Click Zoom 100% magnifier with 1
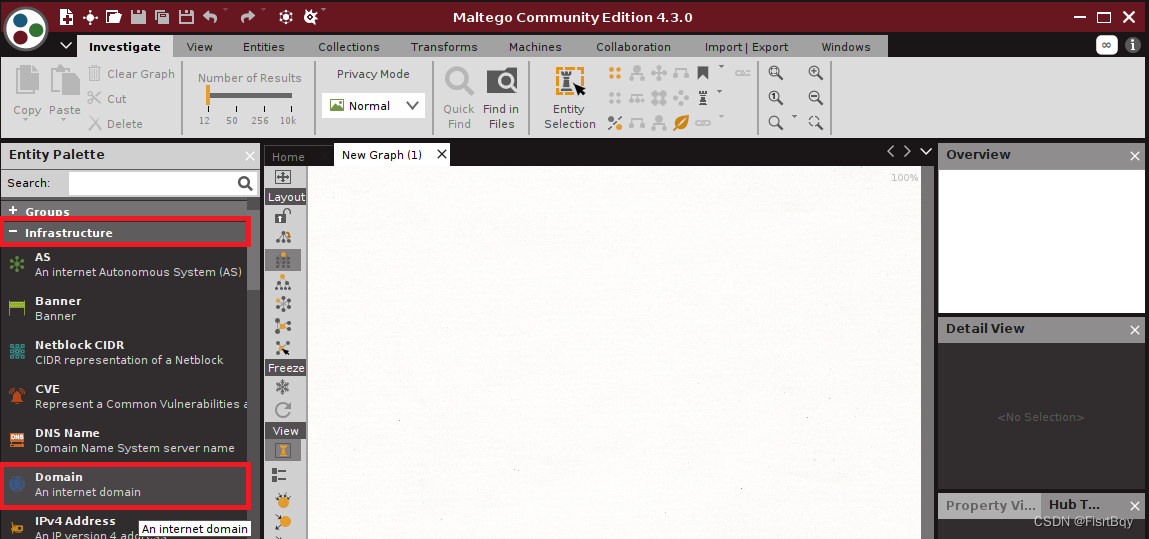This screenshot has height=539, width=1149. coord(775,97)
